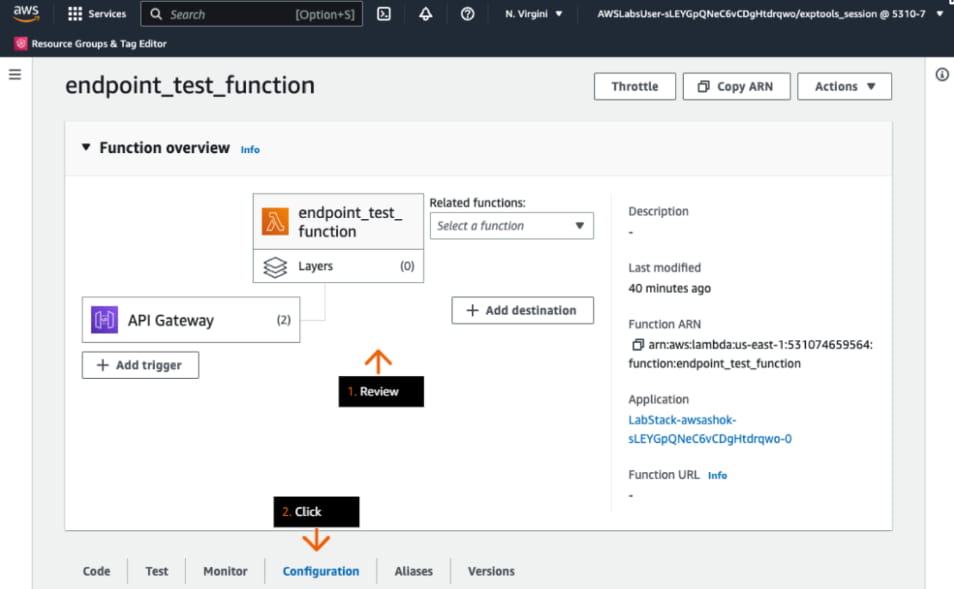Click the Copy ARN button
The height and width of the screenshot is (589, 954).
[x=736, y=86]
